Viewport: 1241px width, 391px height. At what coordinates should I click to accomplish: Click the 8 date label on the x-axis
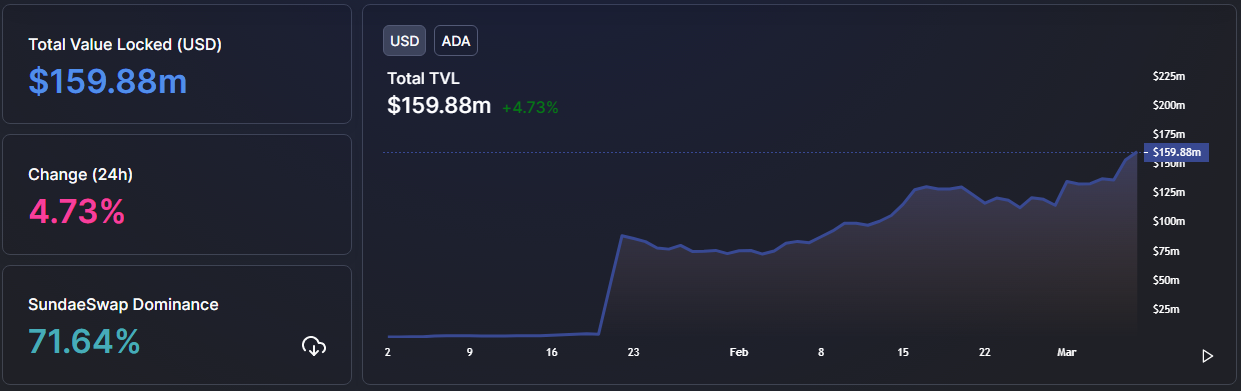pyautogui.click(x=821, y=352)
